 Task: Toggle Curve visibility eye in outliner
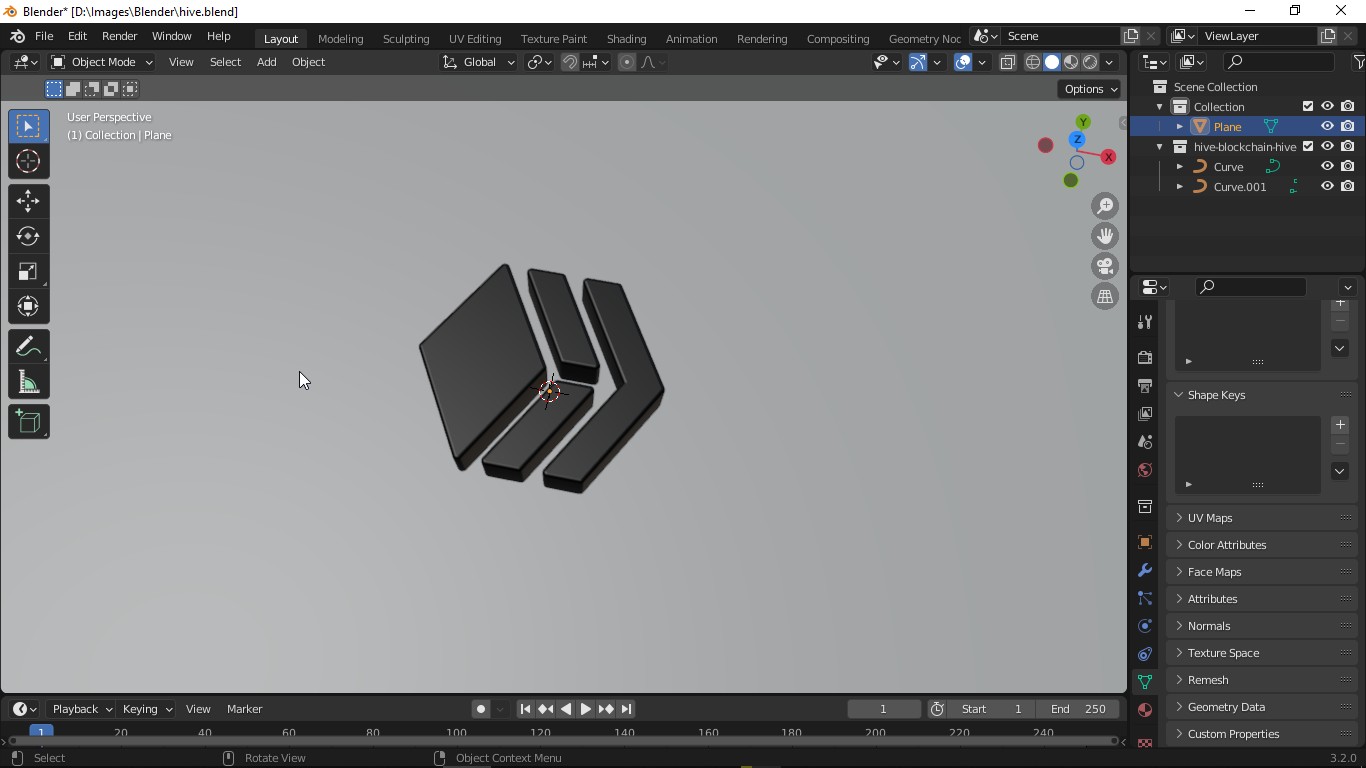tap(1327, 167)
